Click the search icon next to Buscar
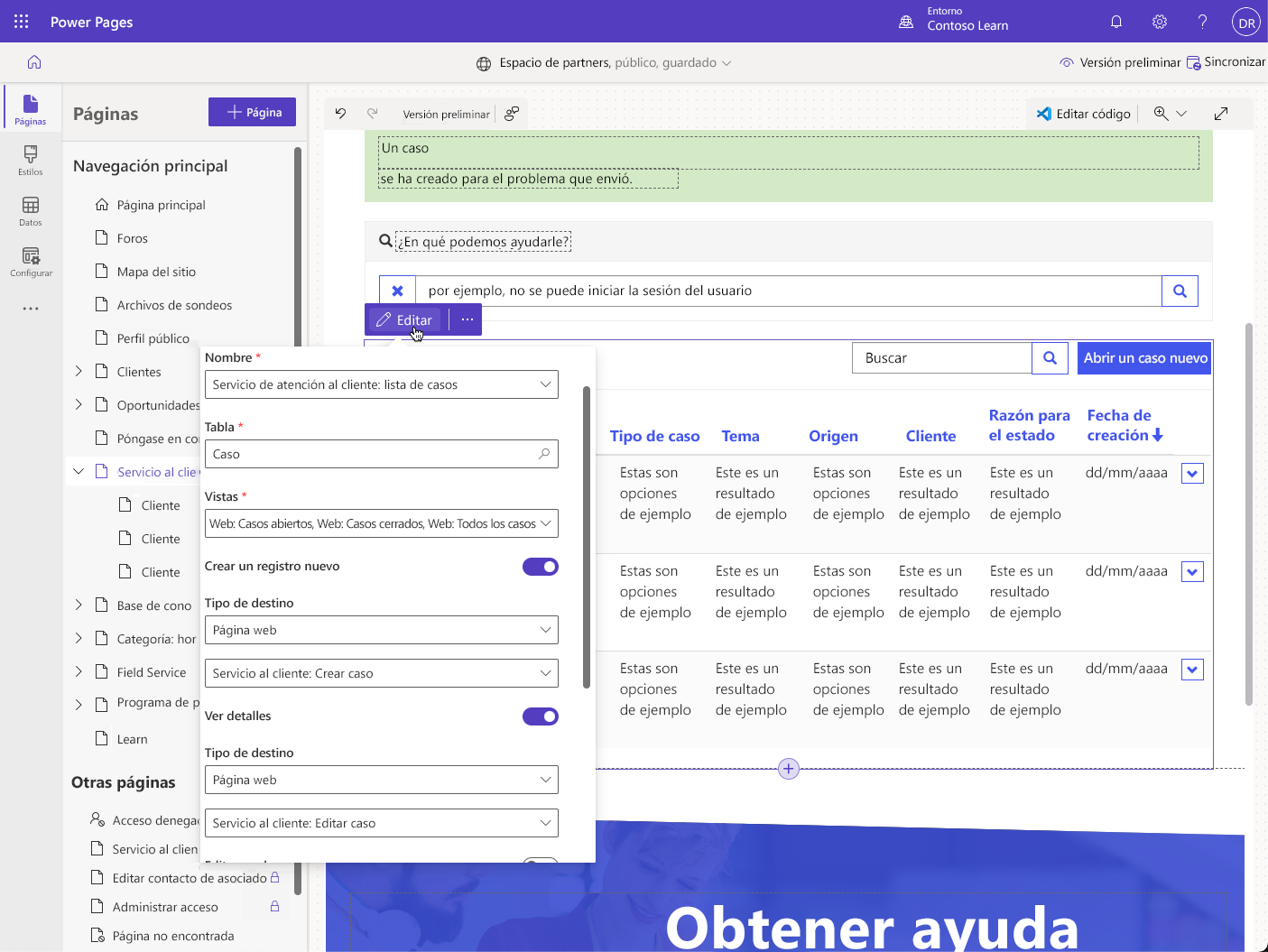1268x952 pixels. 1050,358
